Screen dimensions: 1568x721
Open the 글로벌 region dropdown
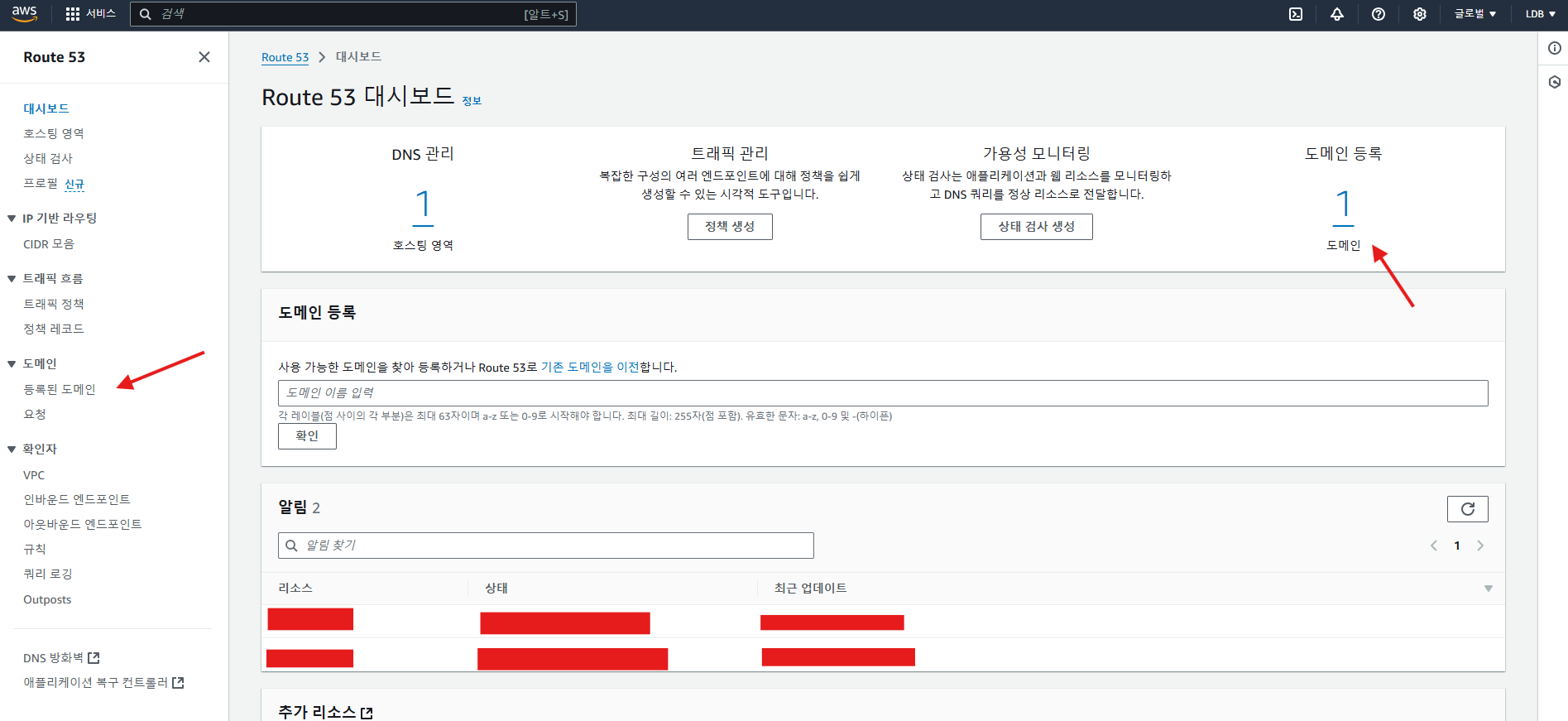(x=1475, y=14)
